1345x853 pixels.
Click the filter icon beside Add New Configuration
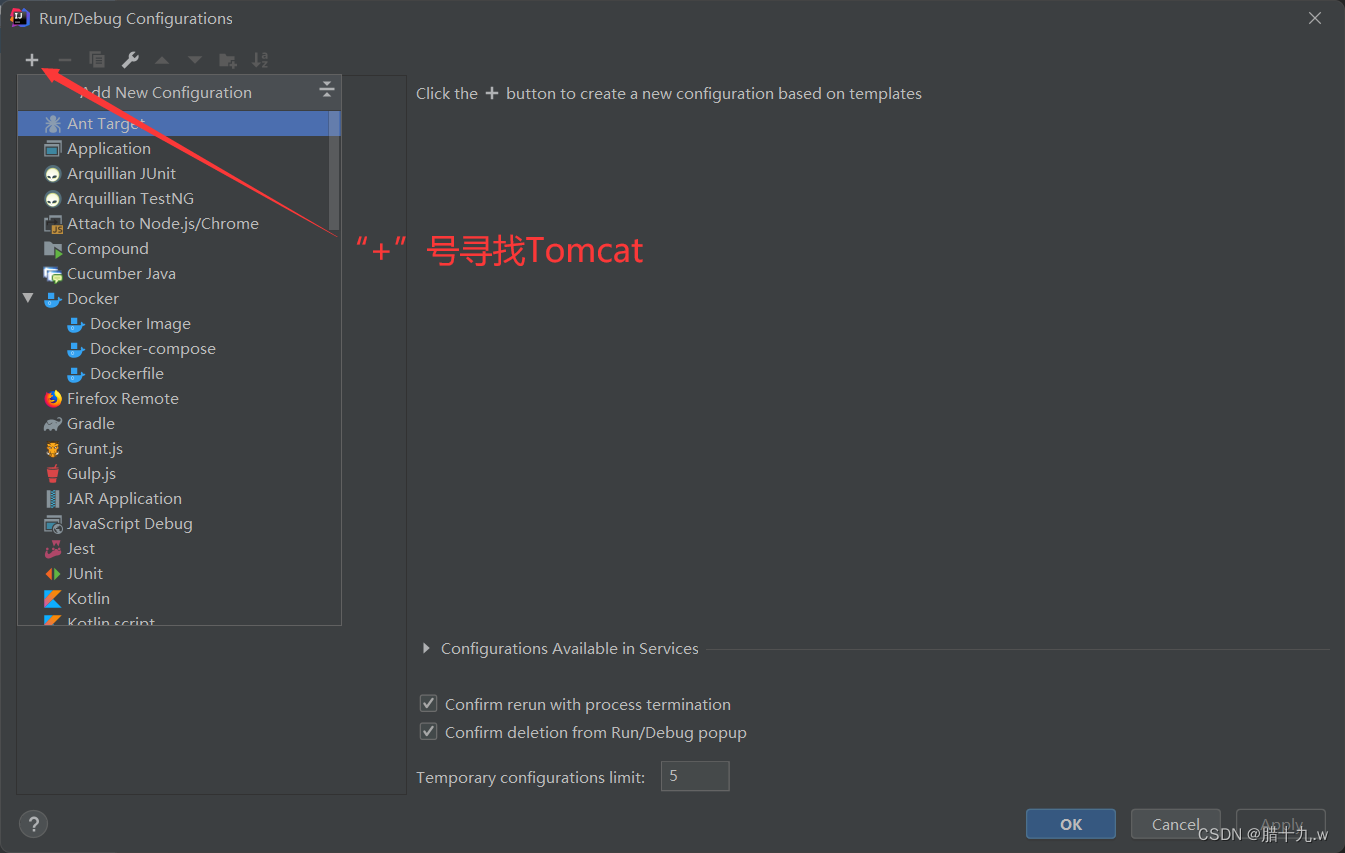[326, 89]
